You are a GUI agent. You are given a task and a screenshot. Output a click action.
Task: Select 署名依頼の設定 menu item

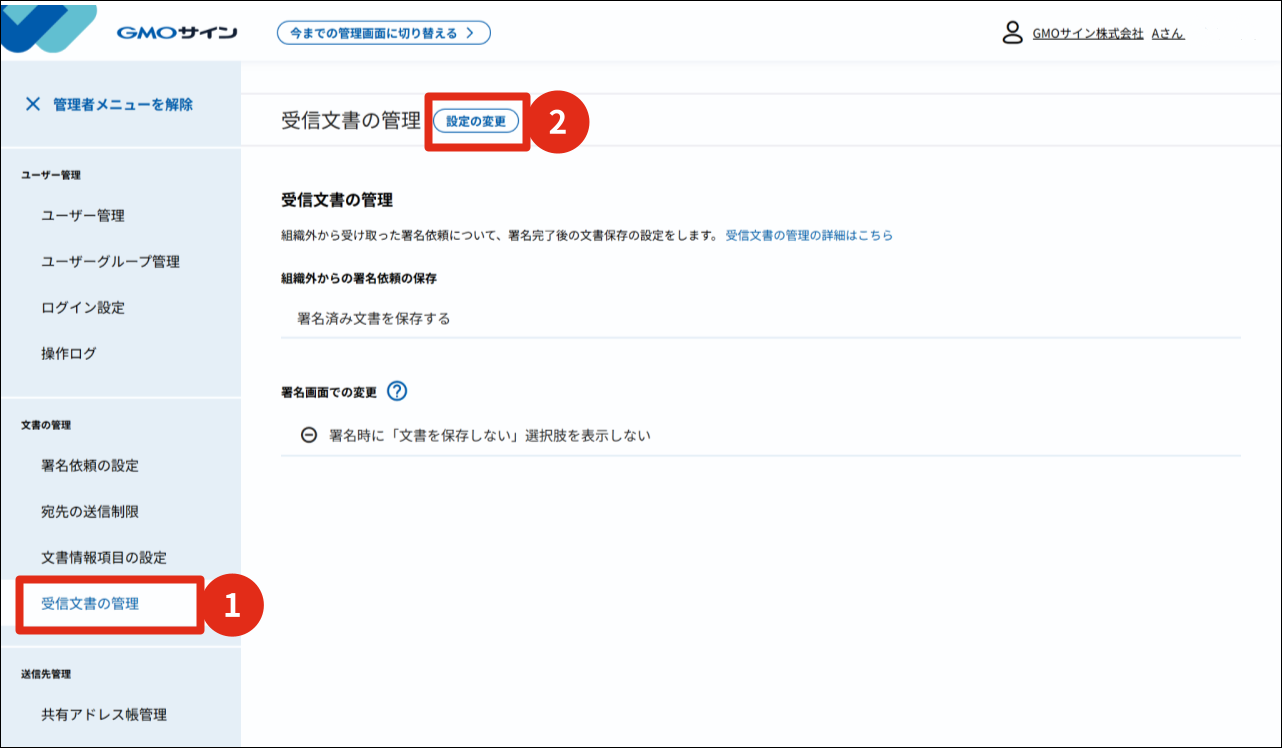pos(90,466)
